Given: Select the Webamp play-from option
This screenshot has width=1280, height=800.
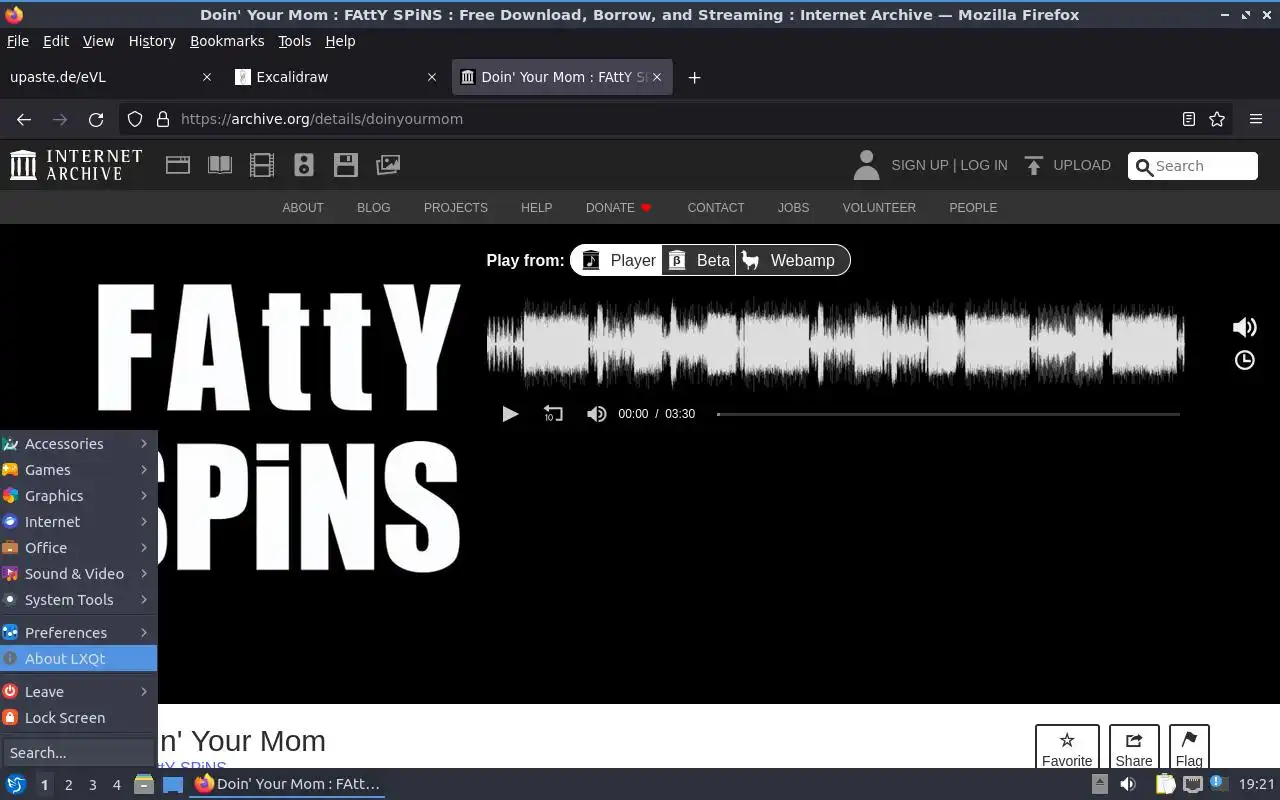Looking at the screenshot, I should point(792,260).
